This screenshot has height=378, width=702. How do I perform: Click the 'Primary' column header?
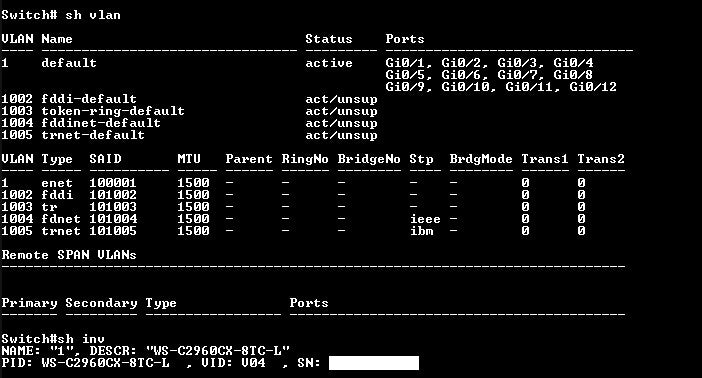[29, 303]
